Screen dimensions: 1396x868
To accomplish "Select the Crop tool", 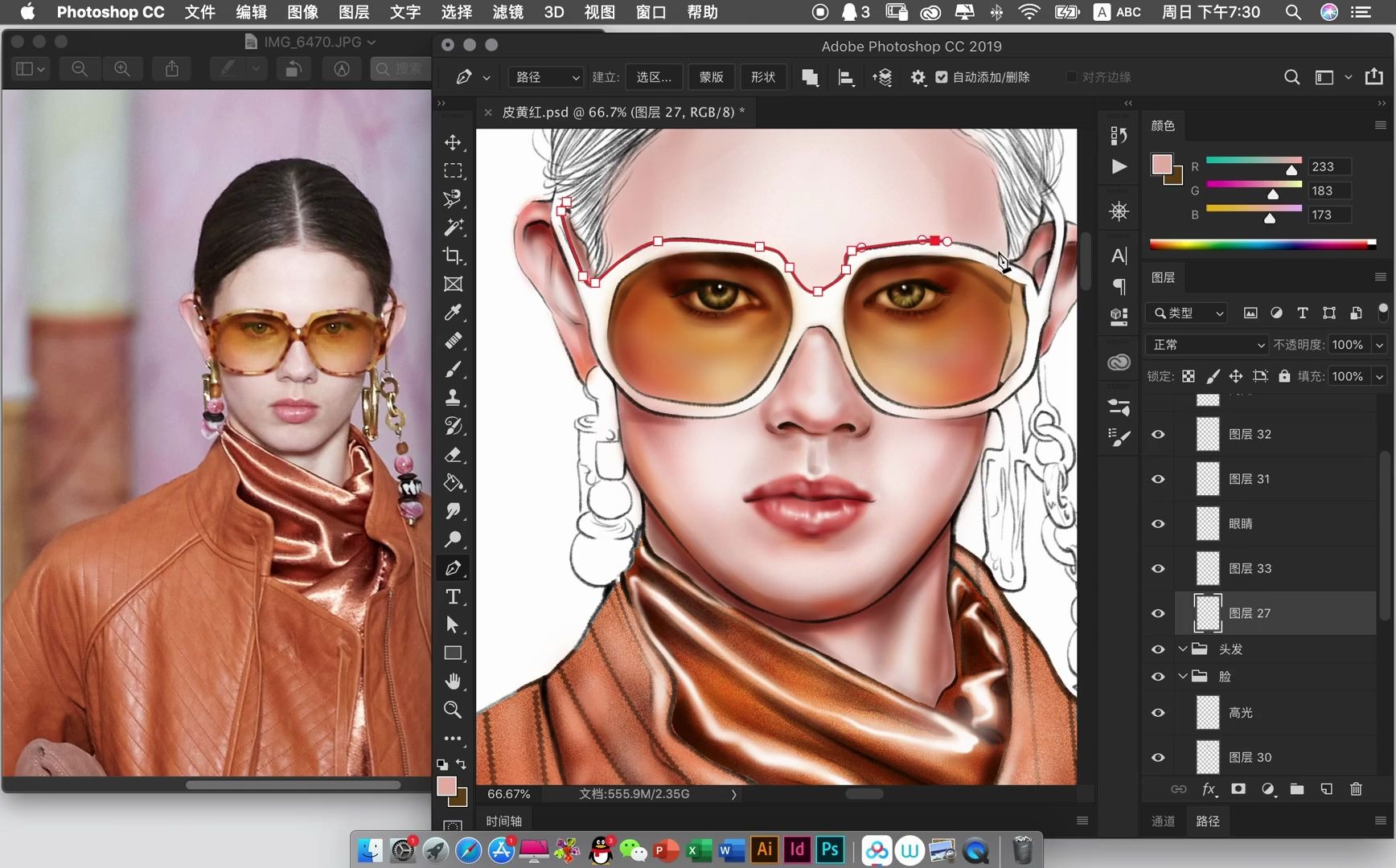I will point(453,256).
